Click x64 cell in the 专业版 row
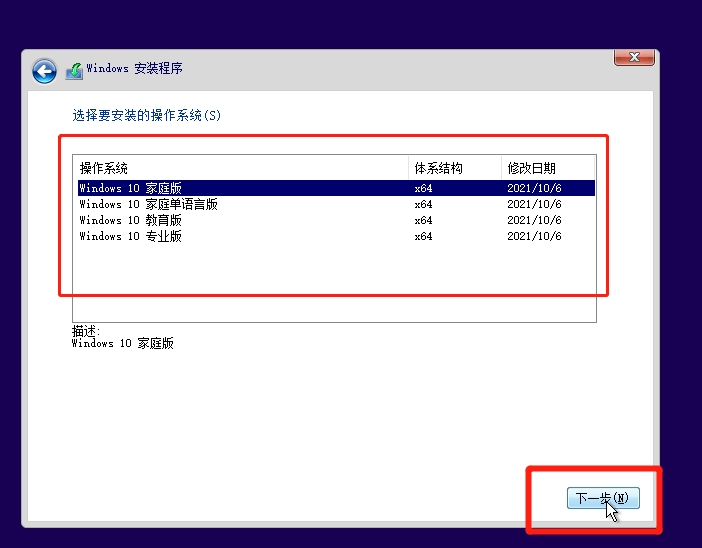 (x=424, y=236)
